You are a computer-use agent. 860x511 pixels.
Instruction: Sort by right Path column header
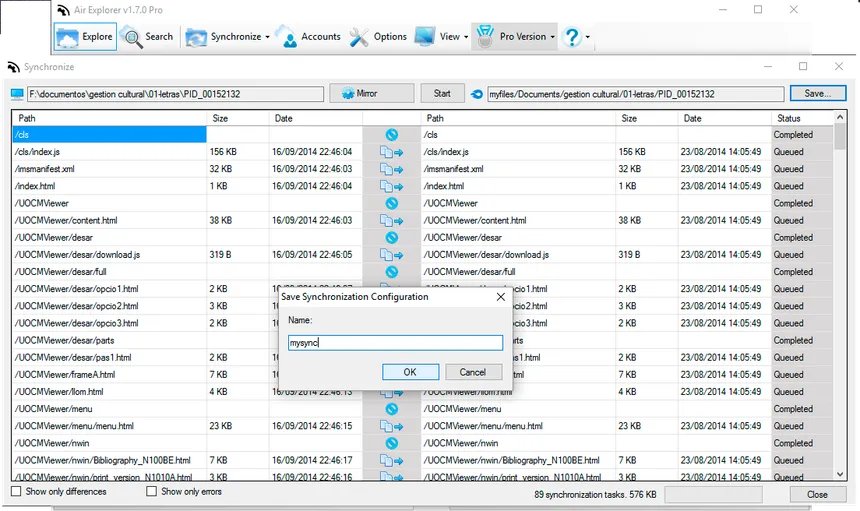(x=518, y=118)
